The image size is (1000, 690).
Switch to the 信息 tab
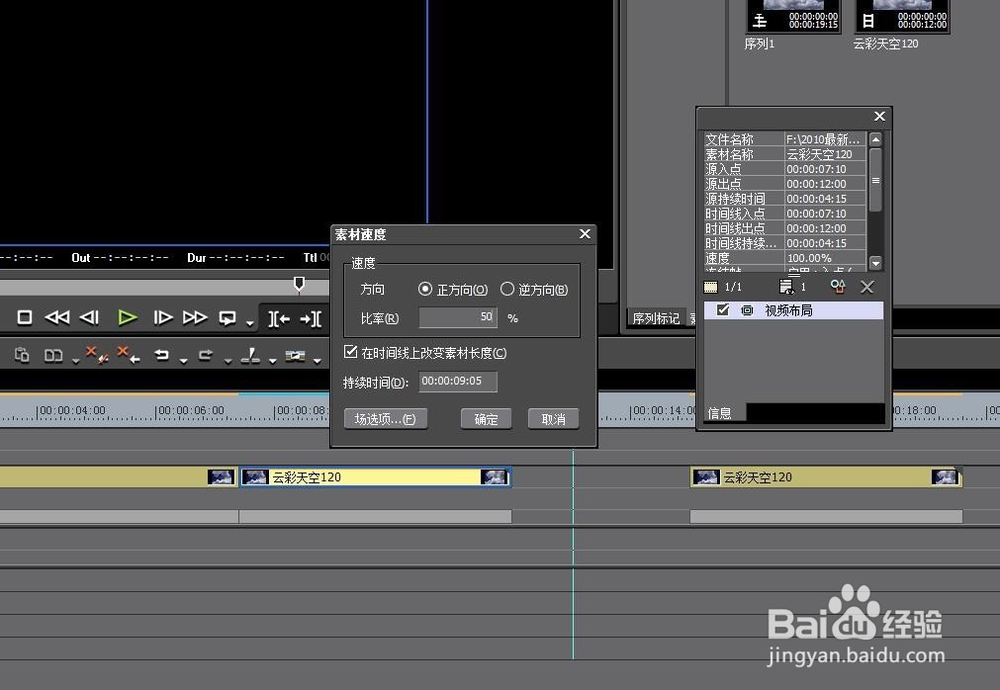(x=719, y=413)
